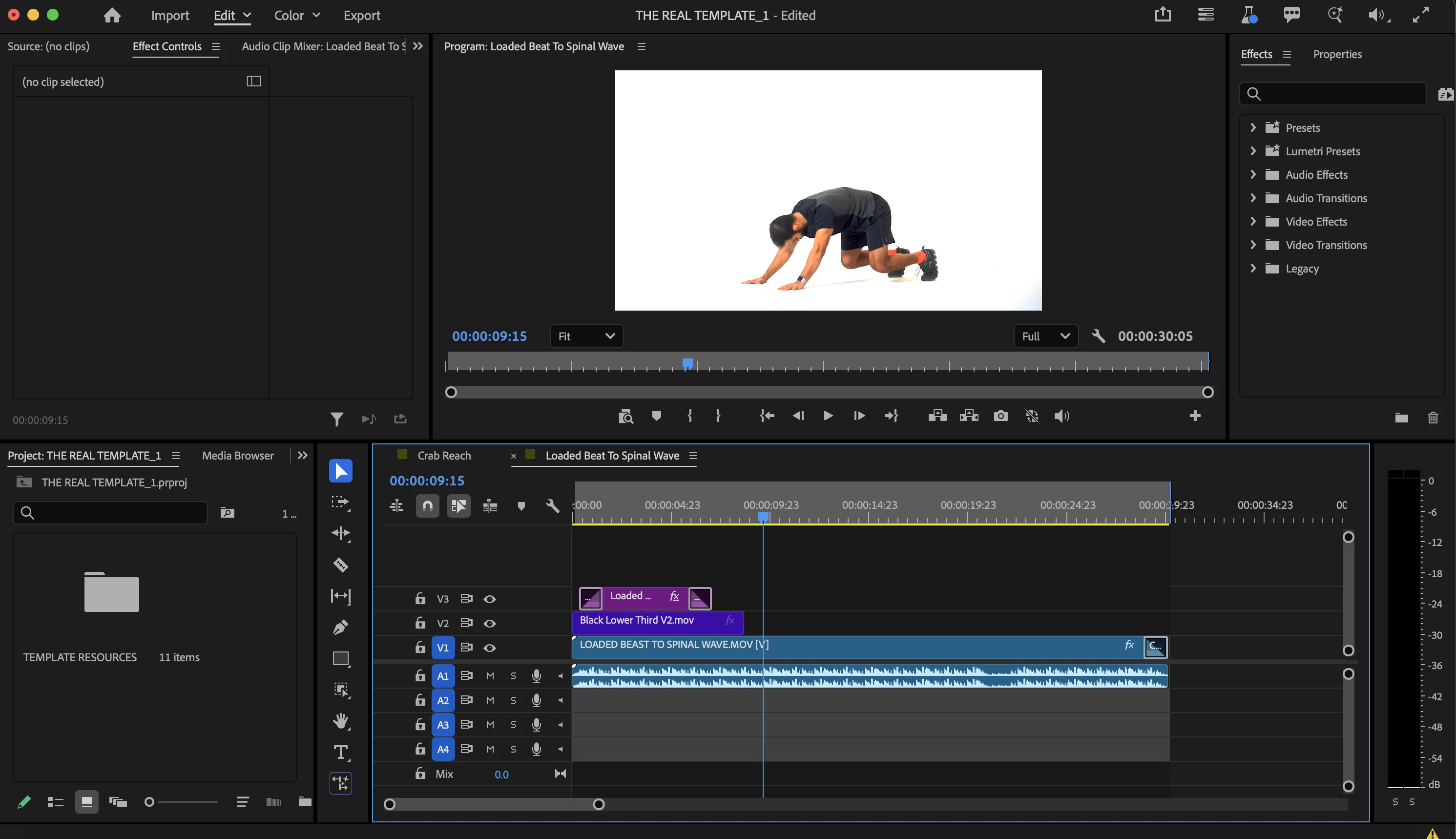Switch to the Import workspace
Screen dimensions: 1456x839
pyautogui.click(x=170, y=16)
